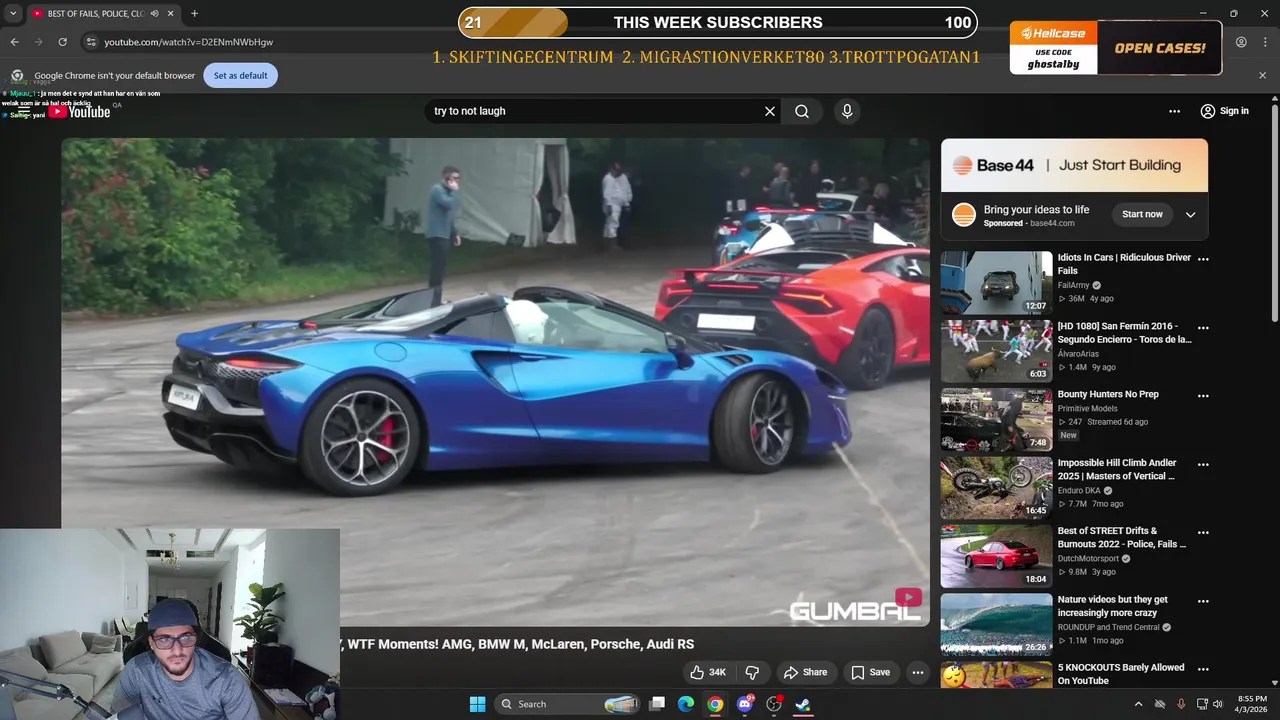
Task: Mute the BEST OF FAILS tab audio icon
Action: tap(154, 13)
